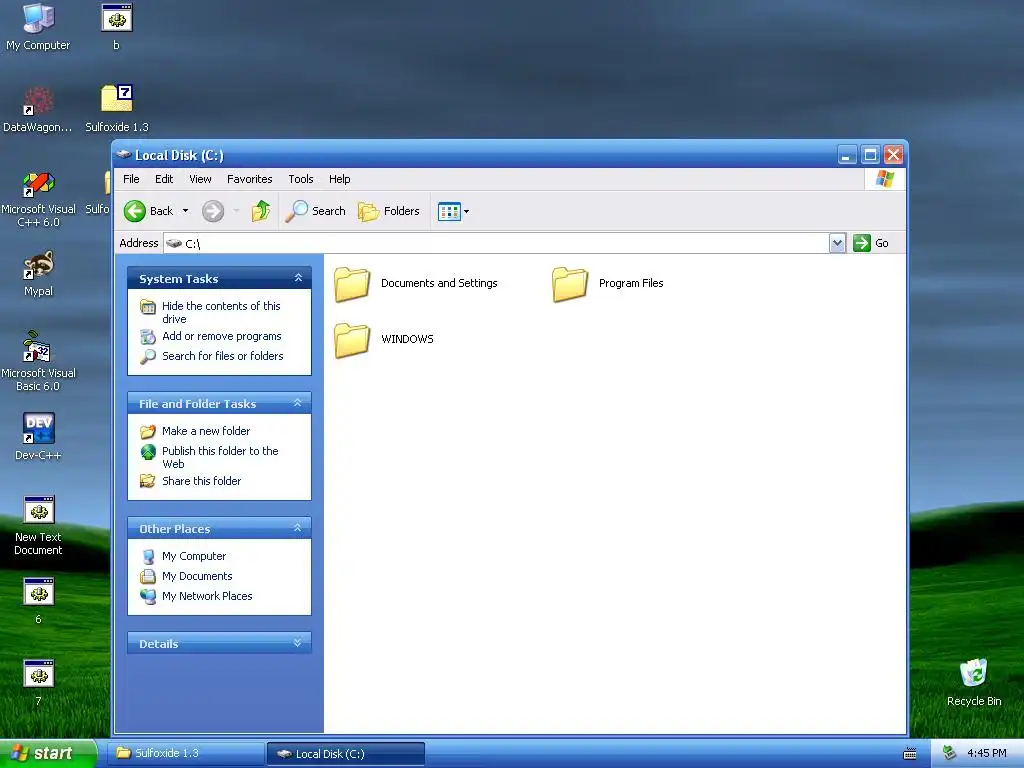
Task: Select the WINDOWS folder icon
Action: coord(352,340)
